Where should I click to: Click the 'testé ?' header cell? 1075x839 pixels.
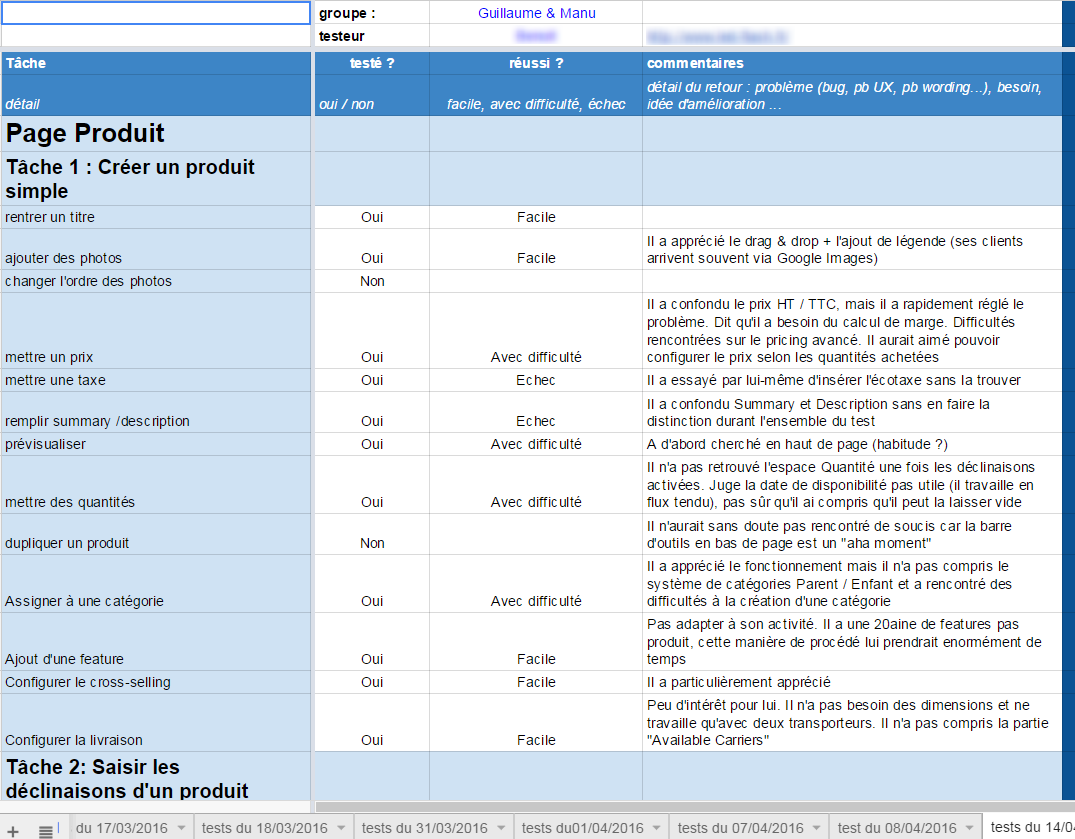(372, 63)
